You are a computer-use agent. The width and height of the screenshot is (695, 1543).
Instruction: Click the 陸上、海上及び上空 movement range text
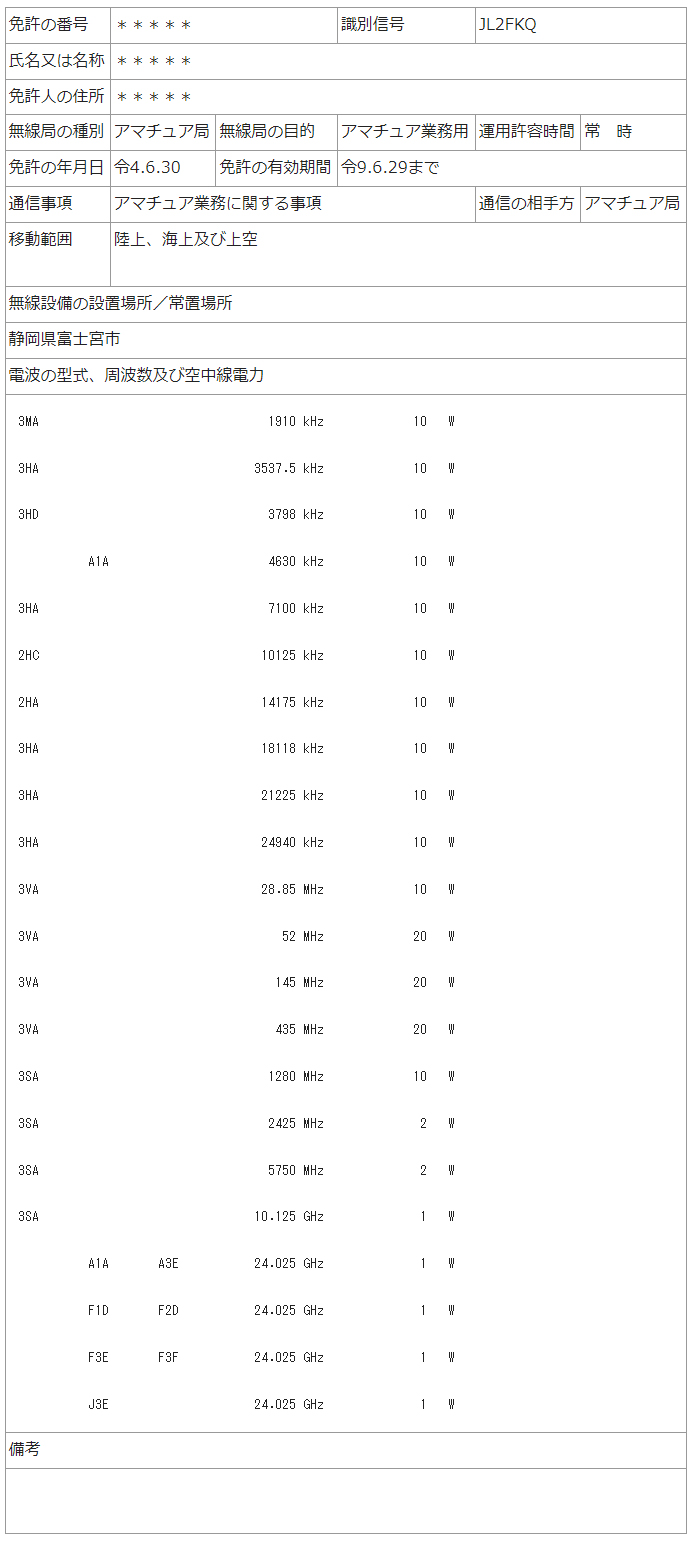click(186, 239)
